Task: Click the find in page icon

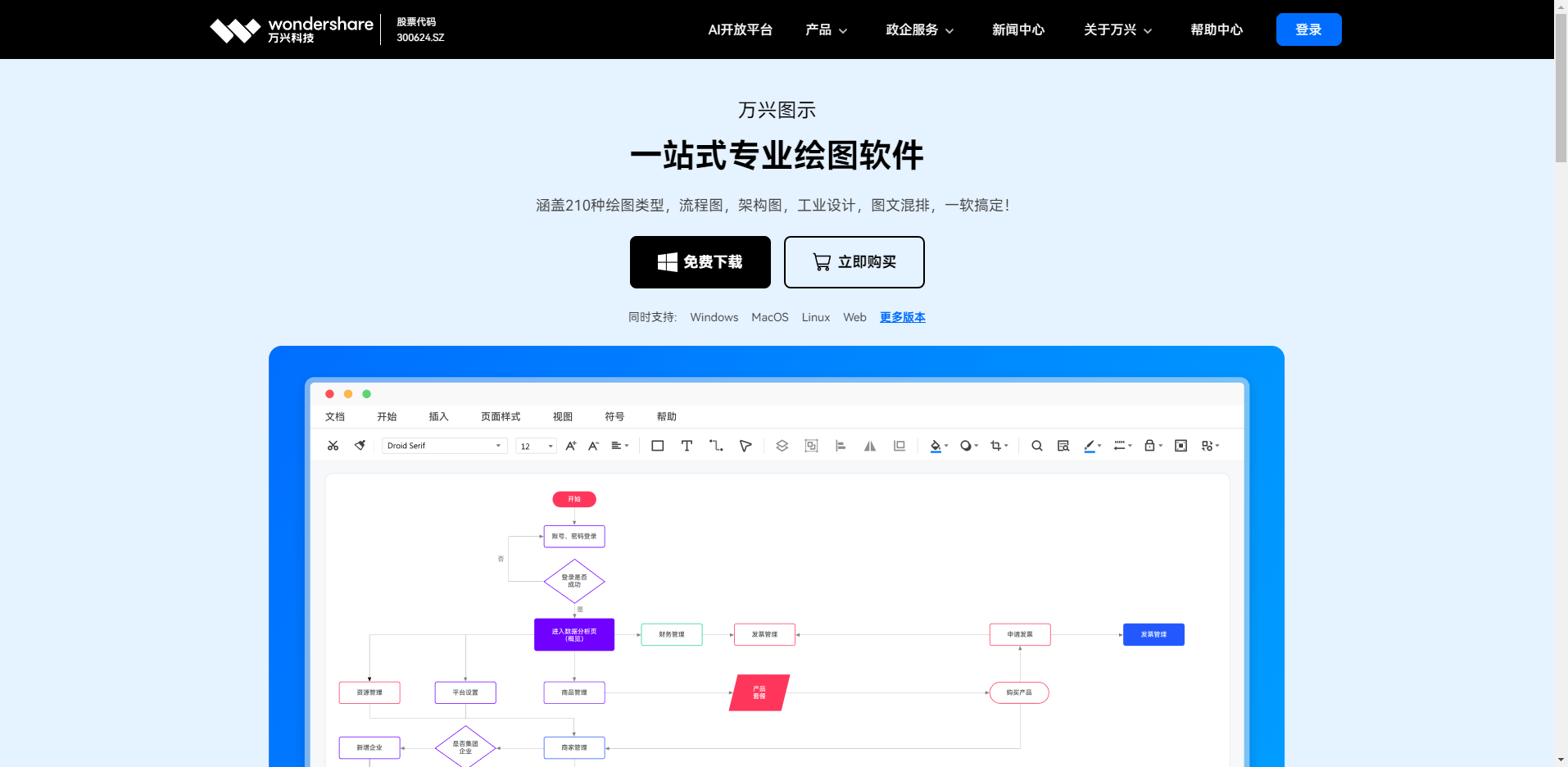Action: [1063, 446]
